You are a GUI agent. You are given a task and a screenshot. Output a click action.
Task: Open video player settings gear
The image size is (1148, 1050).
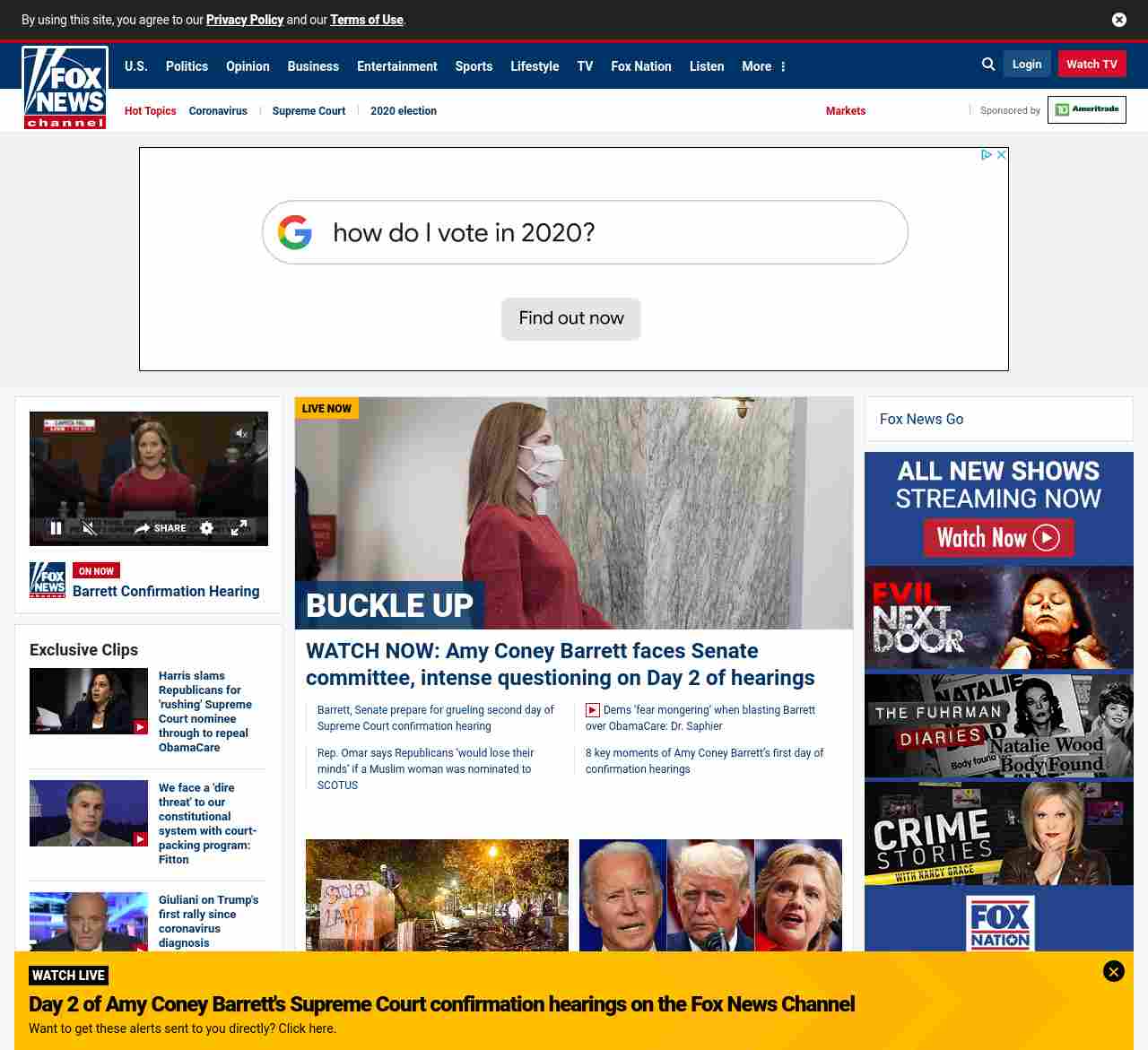click(207, 528)
